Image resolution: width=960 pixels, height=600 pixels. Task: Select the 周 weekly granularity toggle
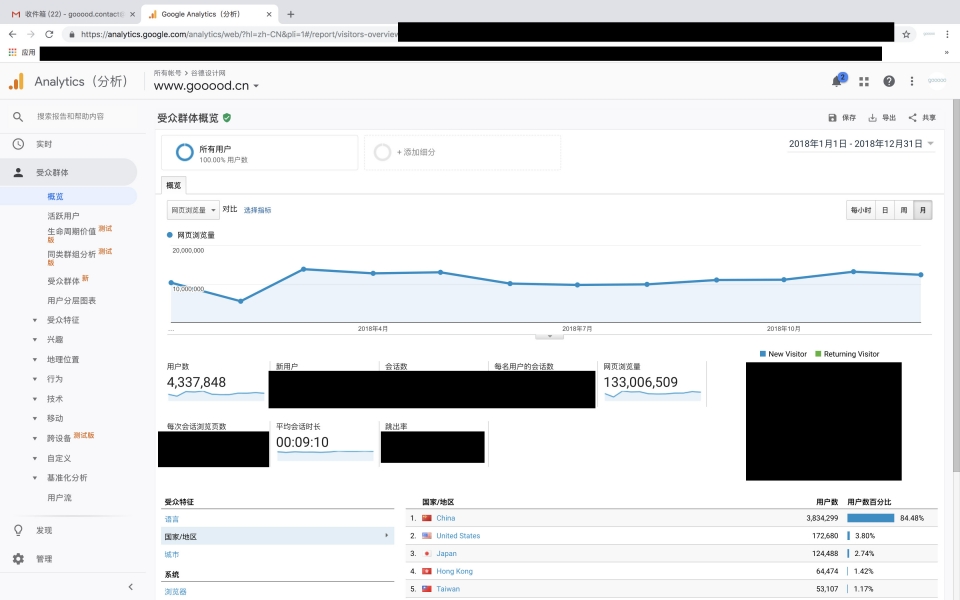904,210
